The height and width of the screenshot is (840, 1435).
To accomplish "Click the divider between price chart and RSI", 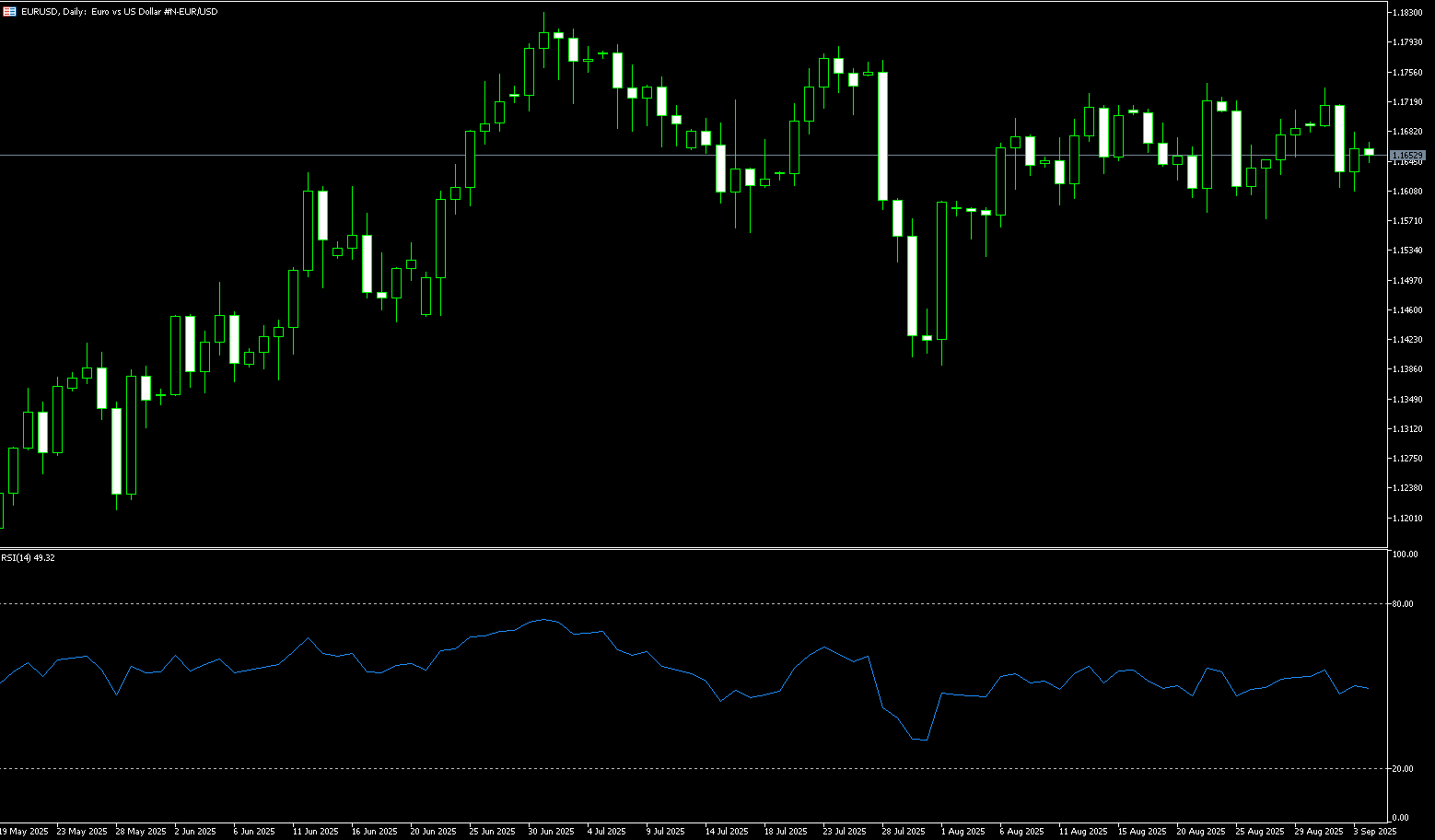I will click(693, 548).
